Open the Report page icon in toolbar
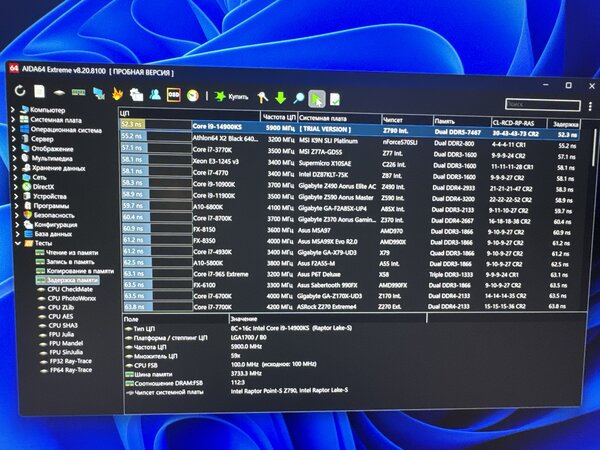Image resolution: width=600 pixels, height=450 pixels. coord(39,91)
